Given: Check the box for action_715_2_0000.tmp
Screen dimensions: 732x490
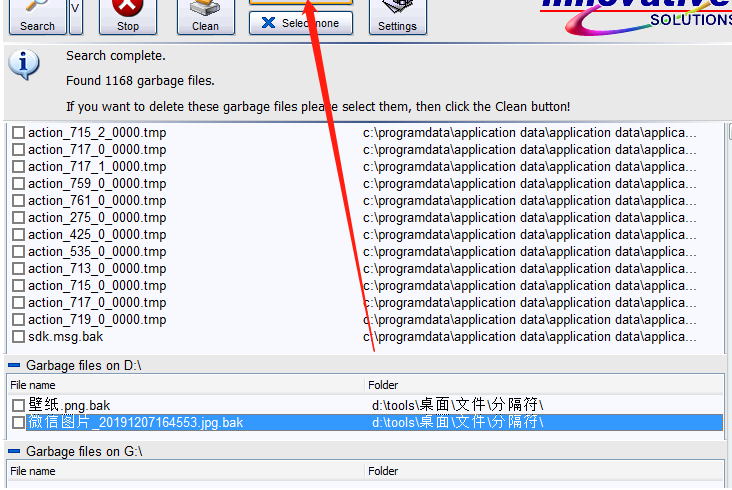Looking at the screenshot, I should pyautogui.click(x=18, y=133).
